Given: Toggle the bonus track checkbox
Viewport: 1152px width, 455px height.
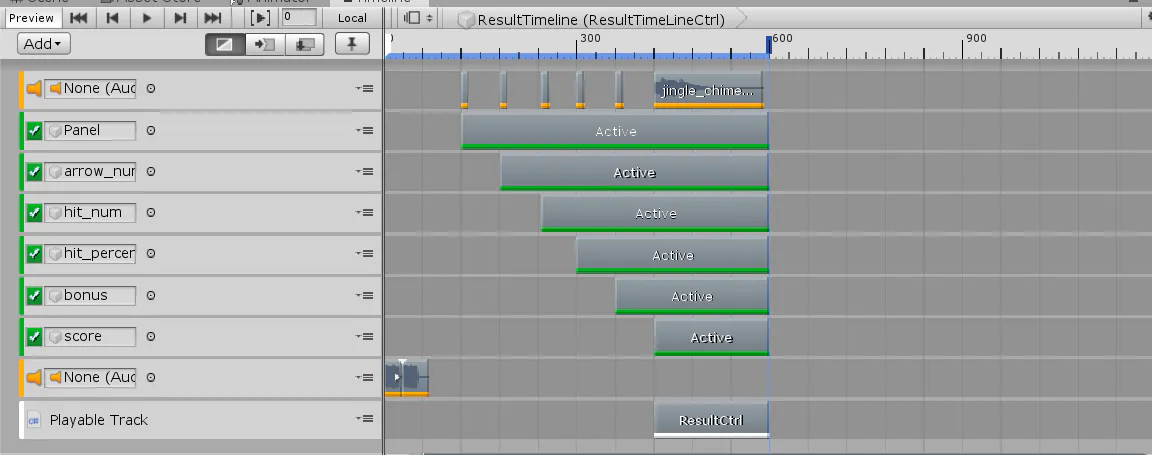Looking at the screenshot, I should coord(34,295).
